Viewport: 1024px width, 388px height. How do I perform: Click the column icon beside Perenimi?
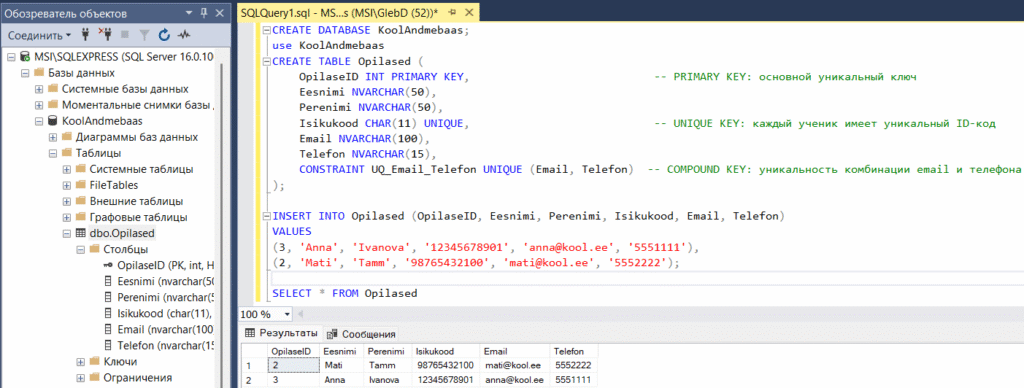[x=108, y=297]
